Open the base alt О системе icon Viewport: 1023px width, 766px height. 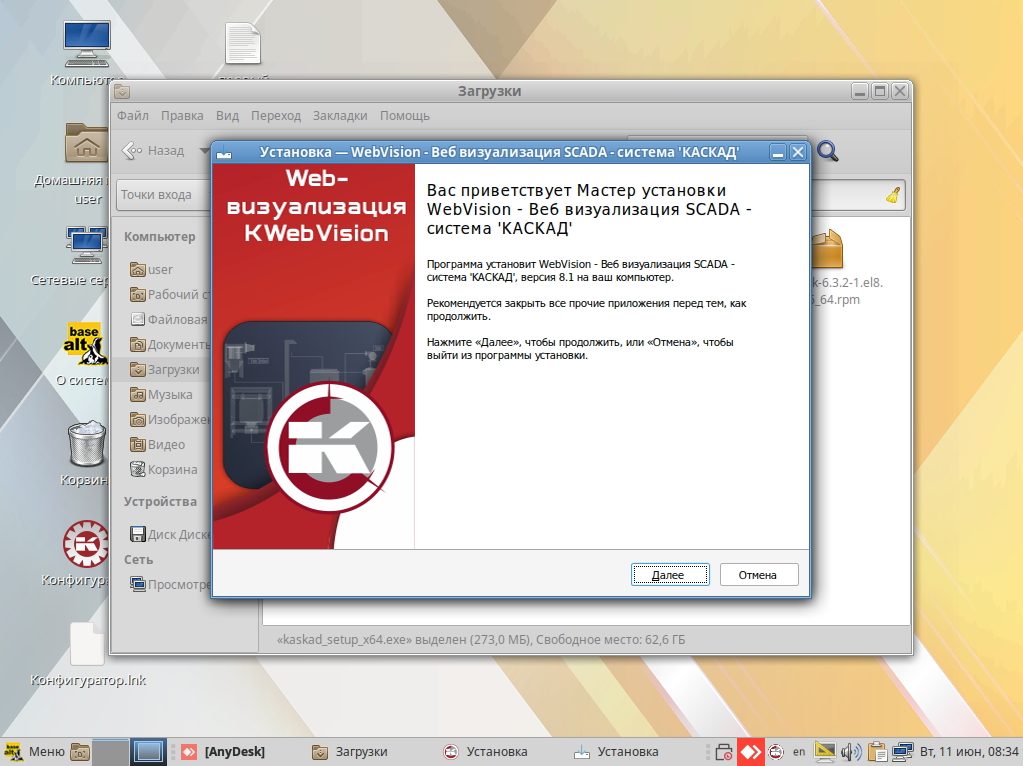click(87, 345)
